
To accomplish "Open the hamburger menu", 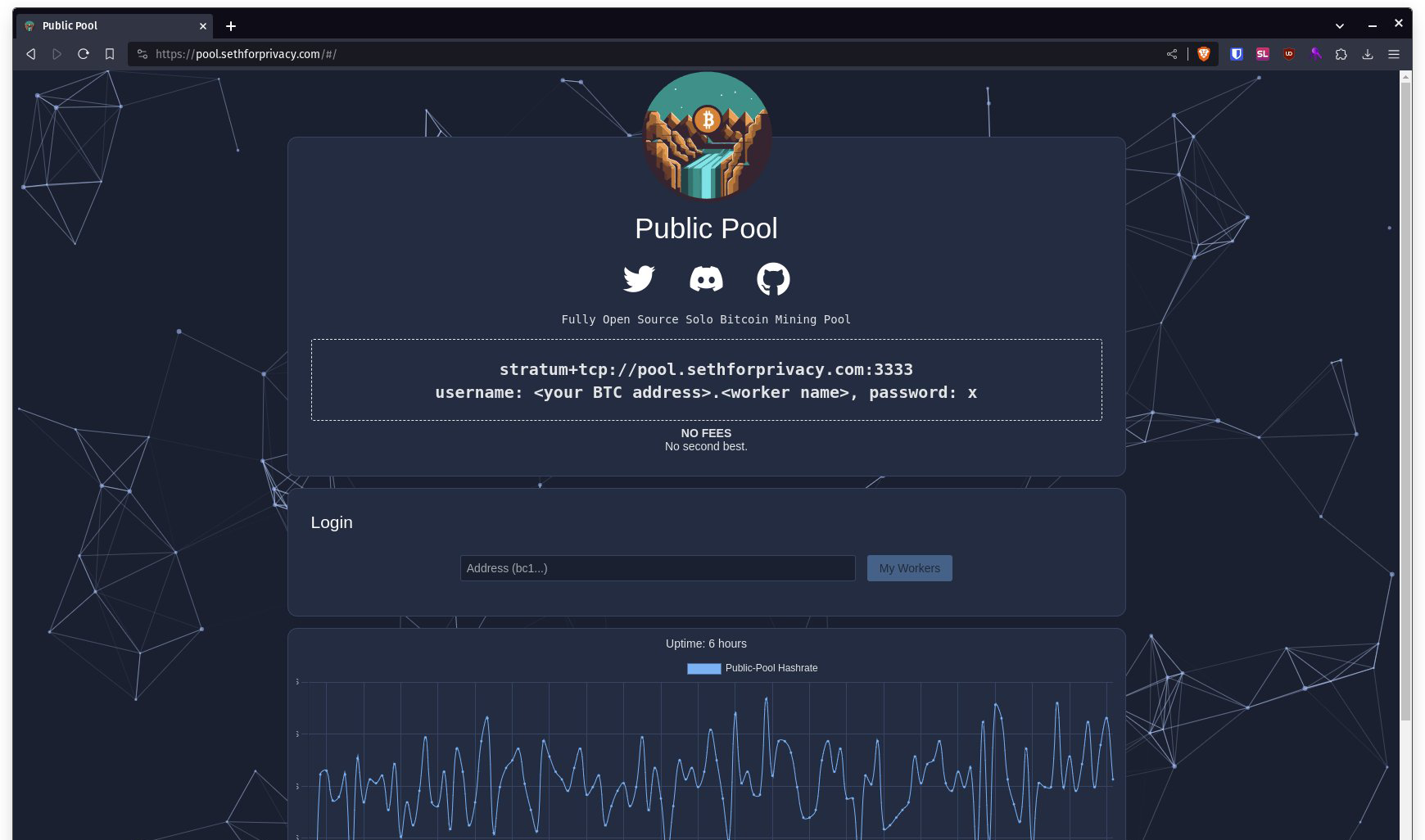I will pos(1394,54).
